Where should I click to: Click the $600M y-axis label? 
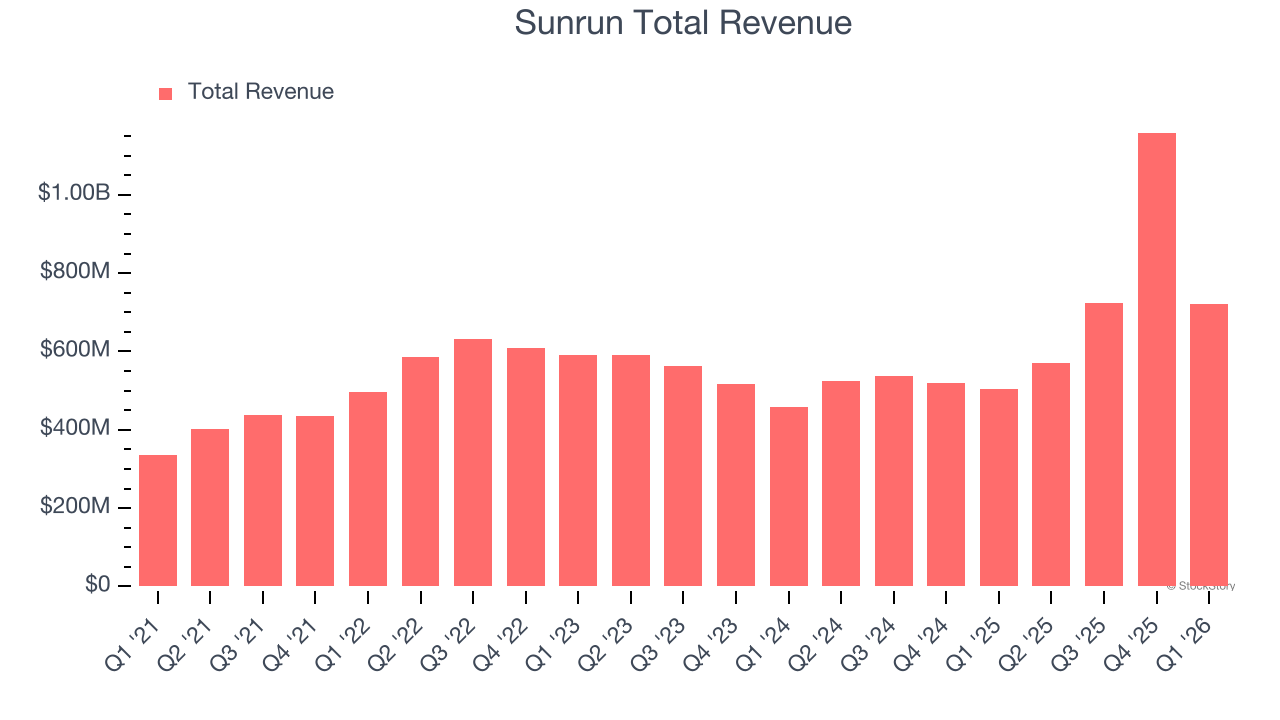coord(75,350)
